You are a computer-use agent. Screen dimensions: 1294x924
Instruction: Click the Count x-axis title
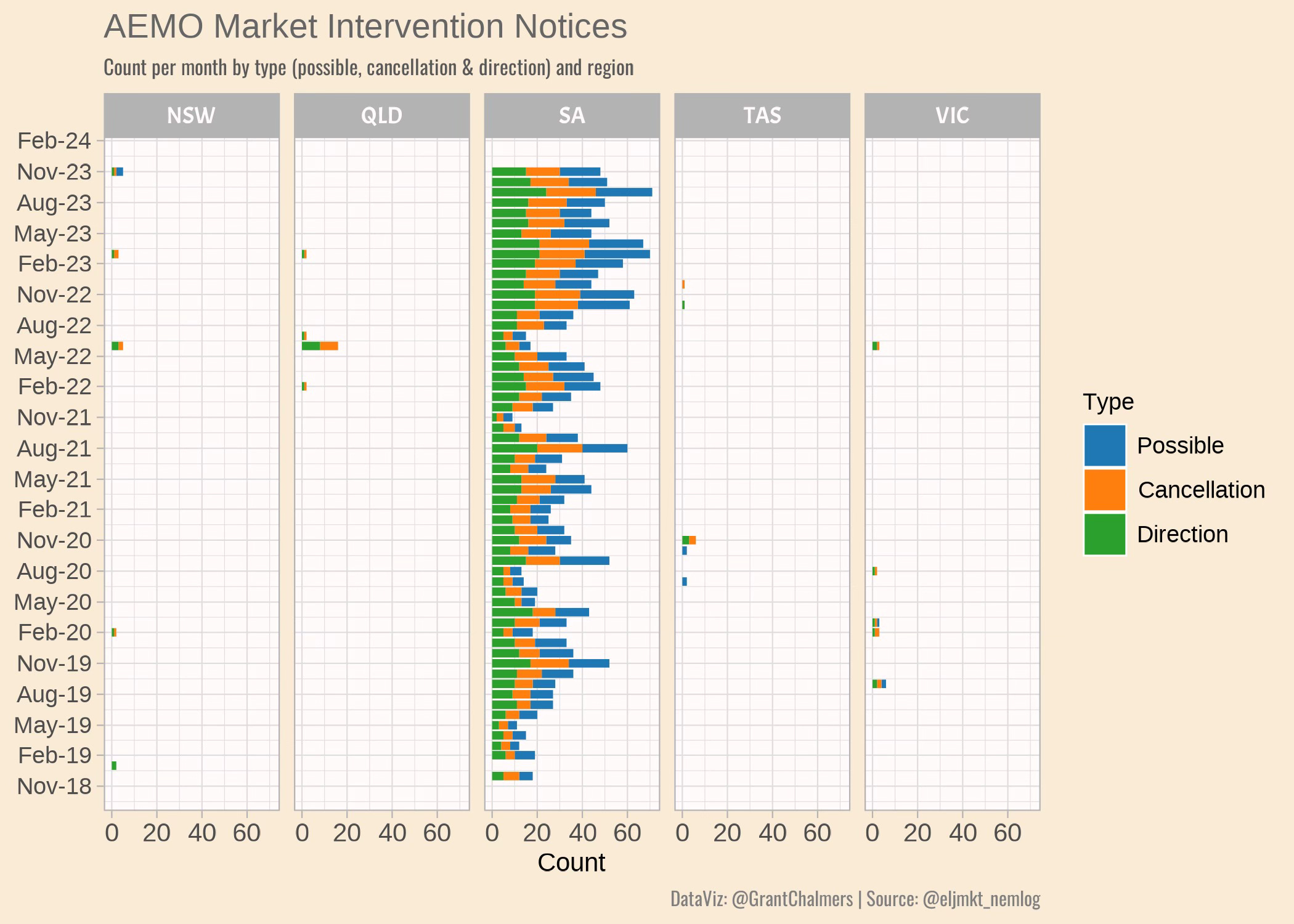[571, 862]
